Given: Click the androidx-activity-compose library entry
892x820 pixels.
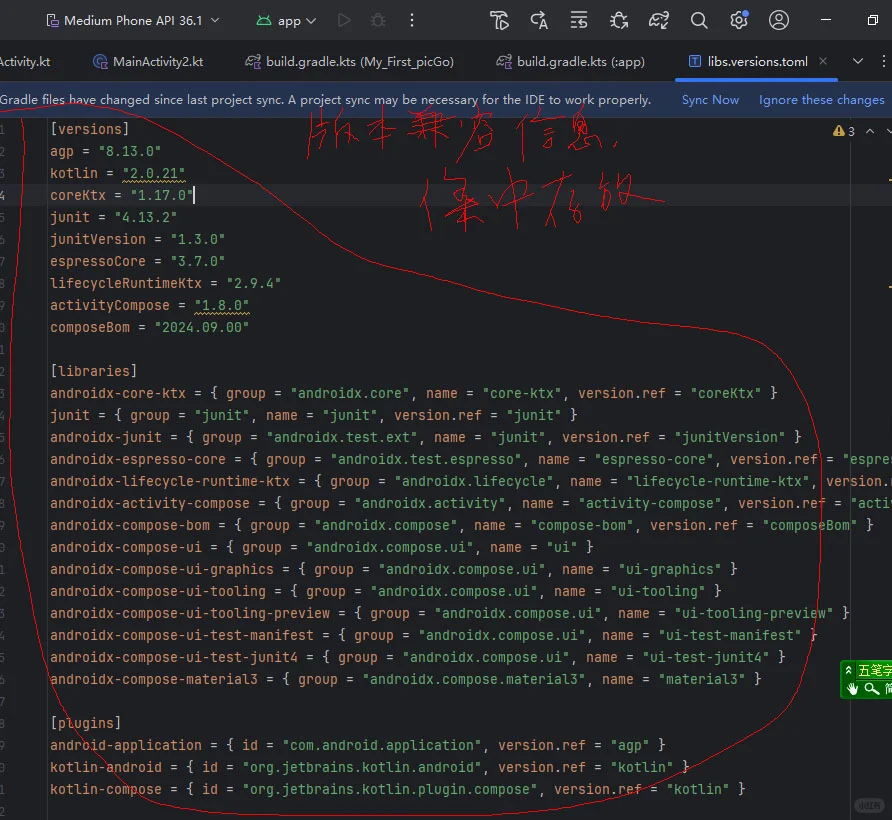Looking at the screenshot, I should [470, 503].
